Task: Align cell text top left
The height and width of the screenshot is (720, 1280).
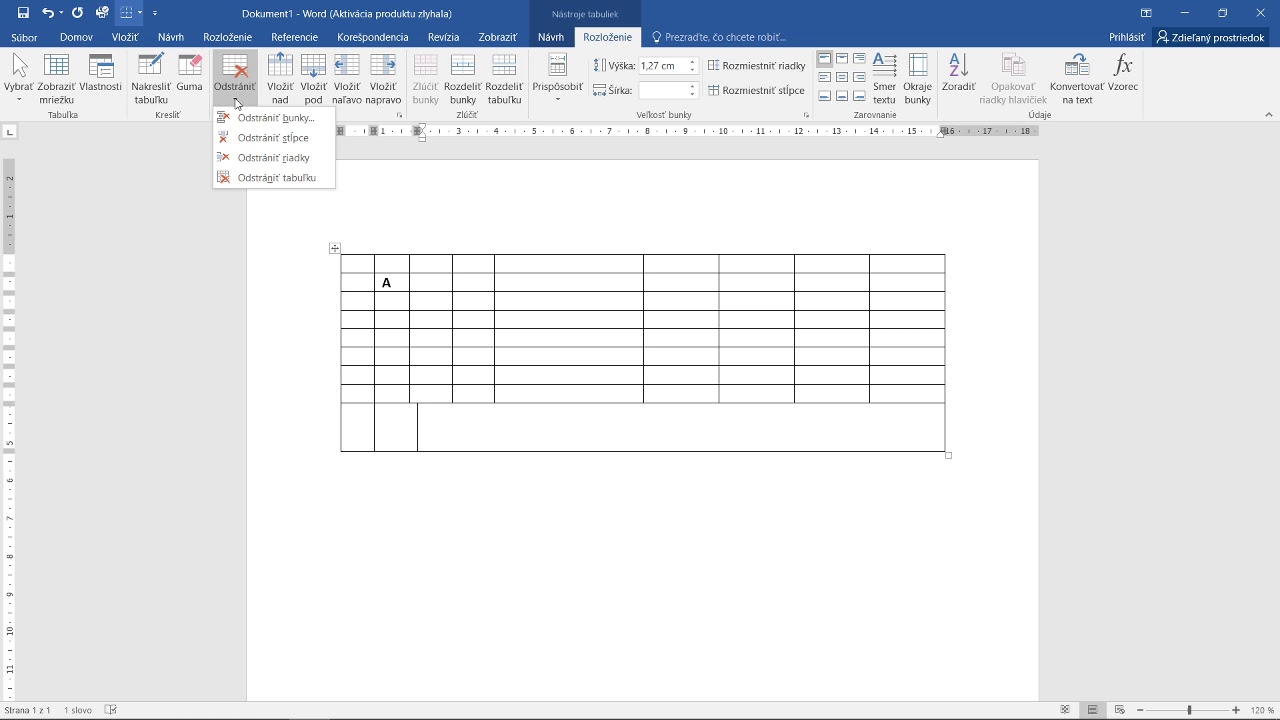Action: pos(824,59)
